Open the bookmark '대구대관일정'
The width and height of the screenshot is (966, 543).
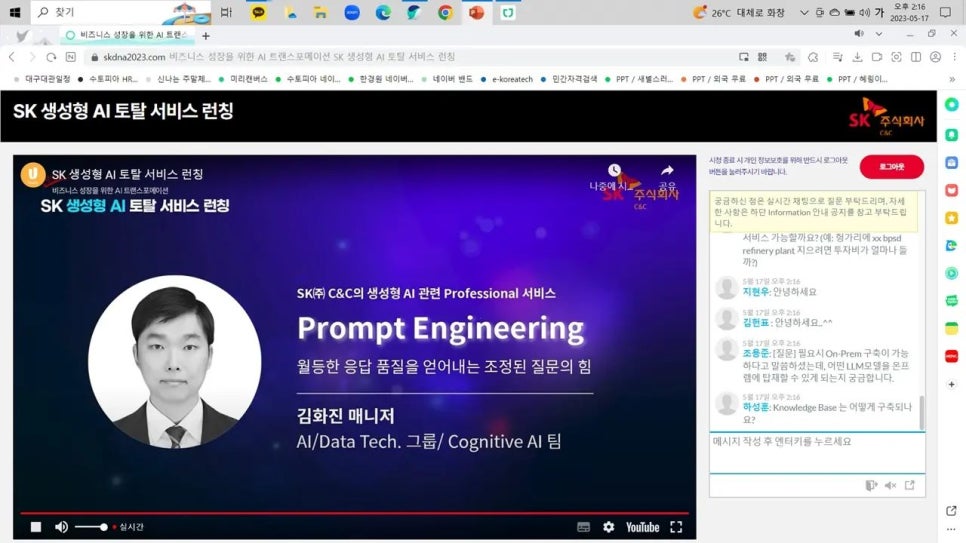click(x=43, y=79)
